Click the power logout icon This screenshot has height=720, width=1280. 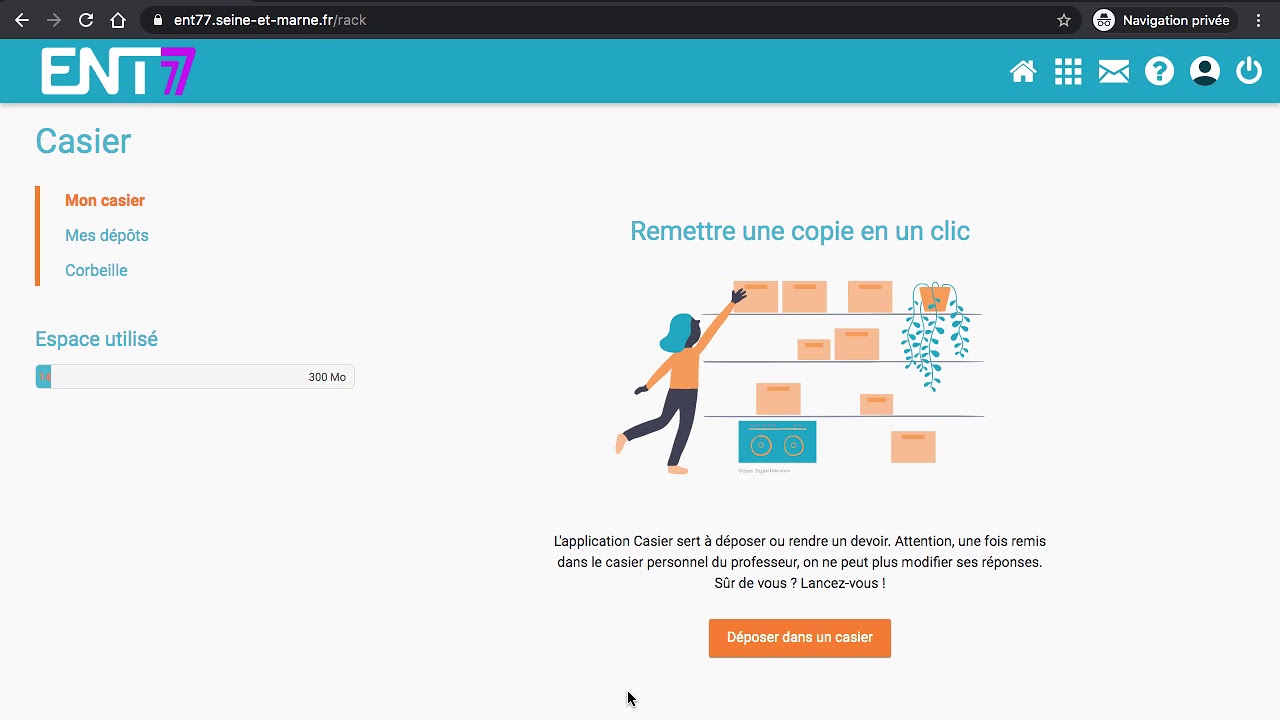1249,72
